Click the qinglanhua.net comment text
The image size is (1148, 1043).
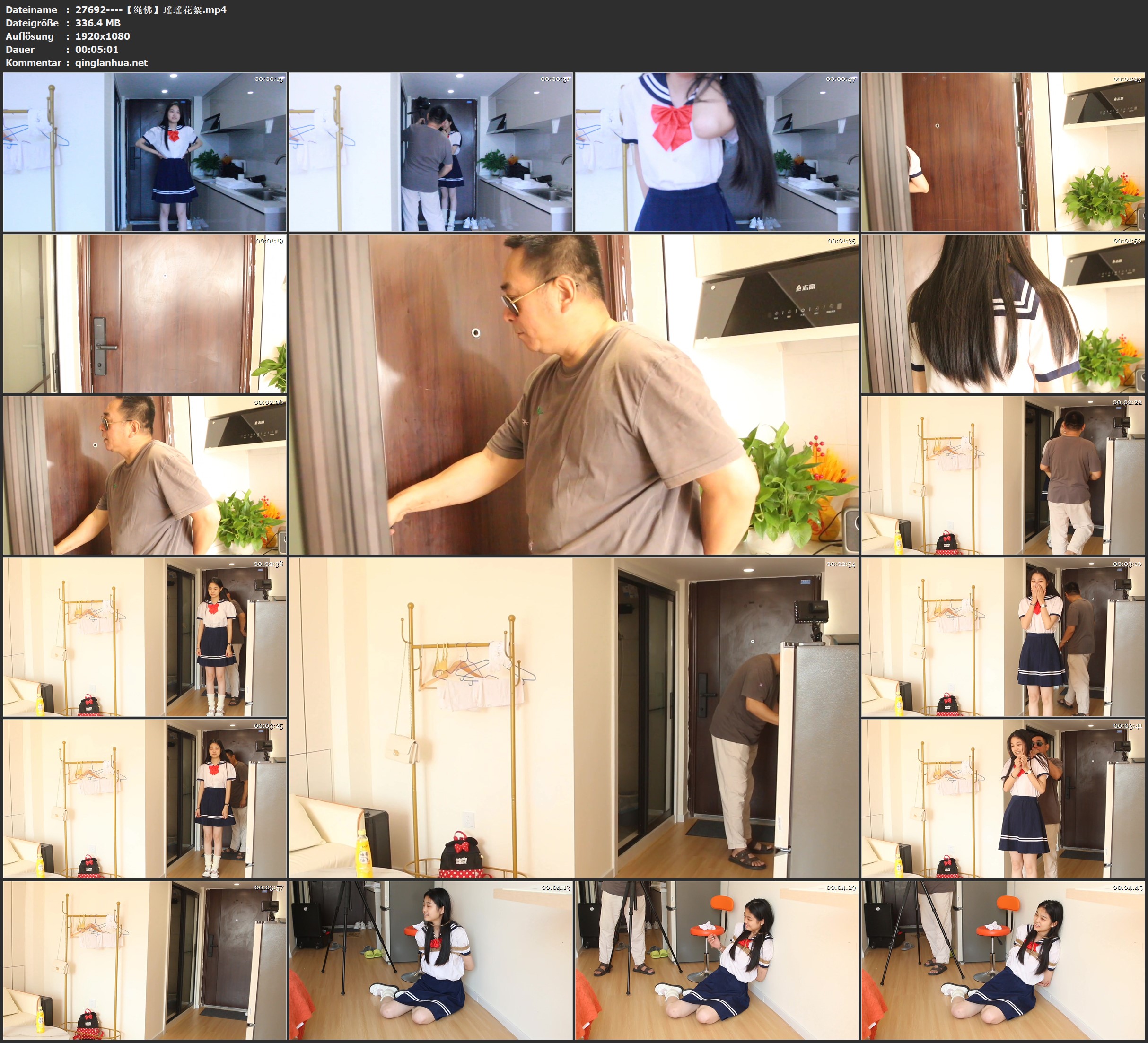pos(111,62)
